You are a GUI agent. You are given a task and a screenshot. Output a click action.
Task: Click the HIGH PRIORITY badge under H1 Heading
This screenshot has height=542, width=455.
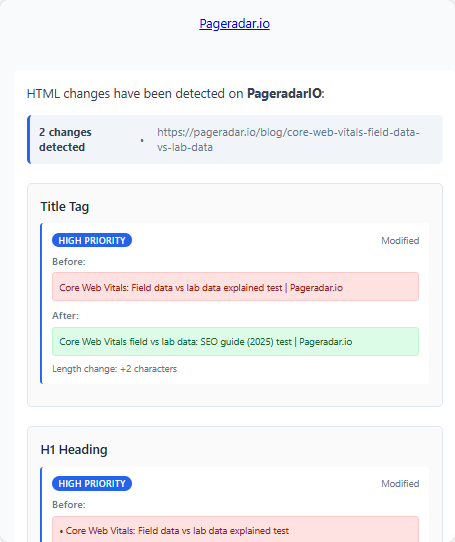pyautogui.click(x=92, y=483)
